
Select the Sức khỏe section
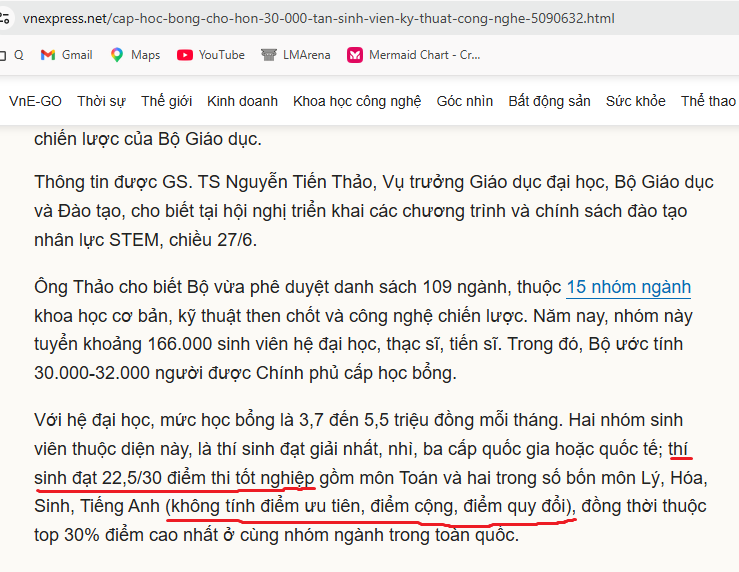(635, 101)
